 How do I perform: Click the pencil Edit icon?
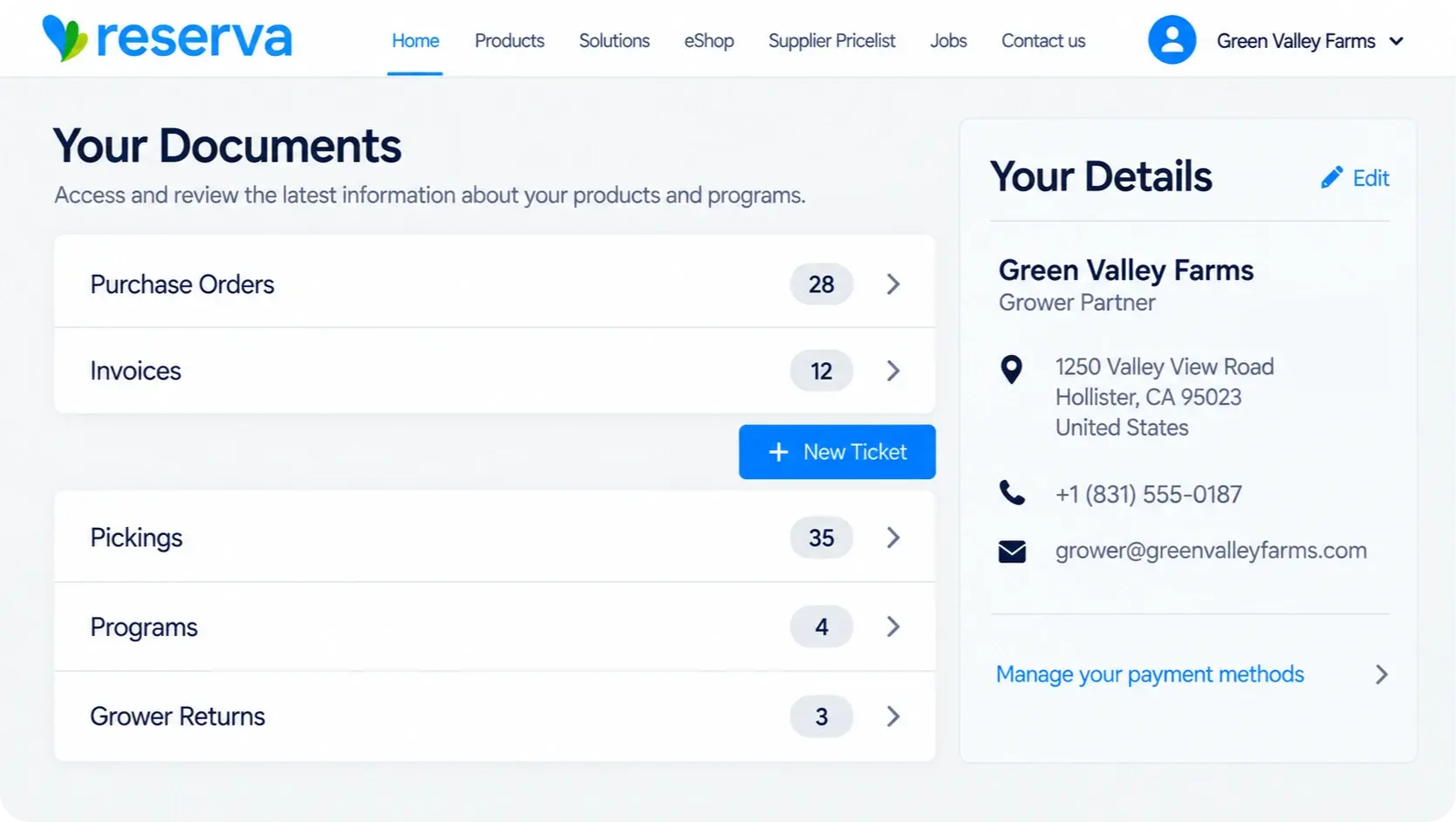(x=1331, y=178)
